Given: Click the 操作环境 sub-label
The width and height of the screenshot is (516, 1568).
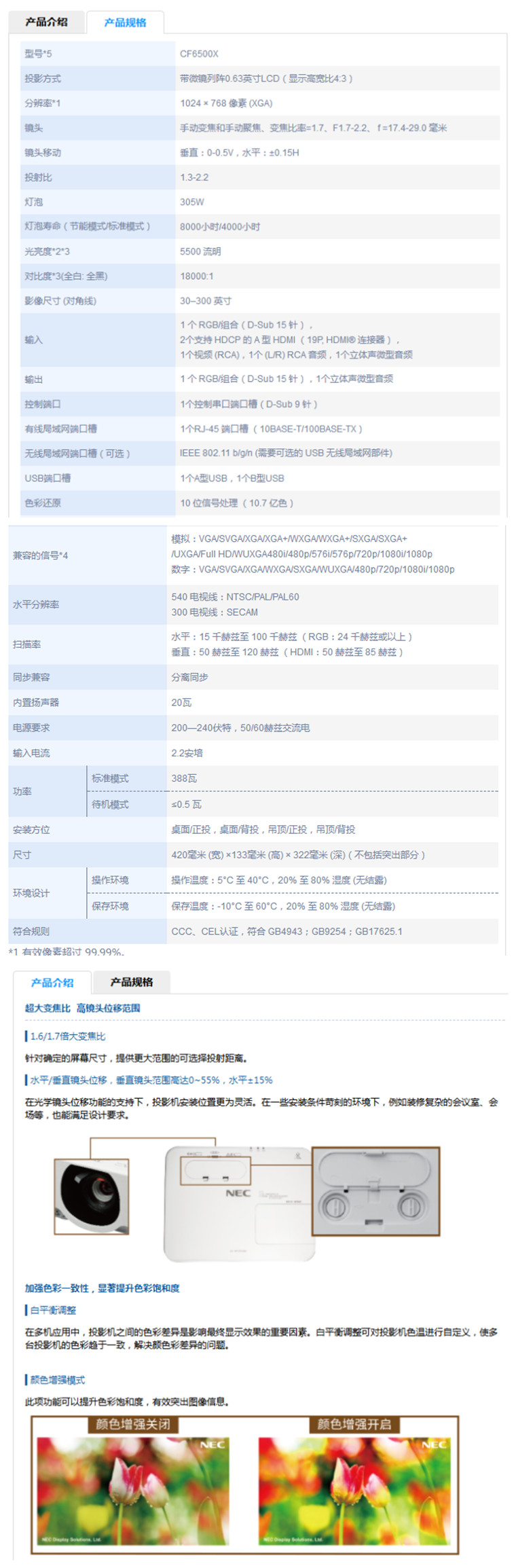Looking at the screenshot, I should [x=110, y=879].
